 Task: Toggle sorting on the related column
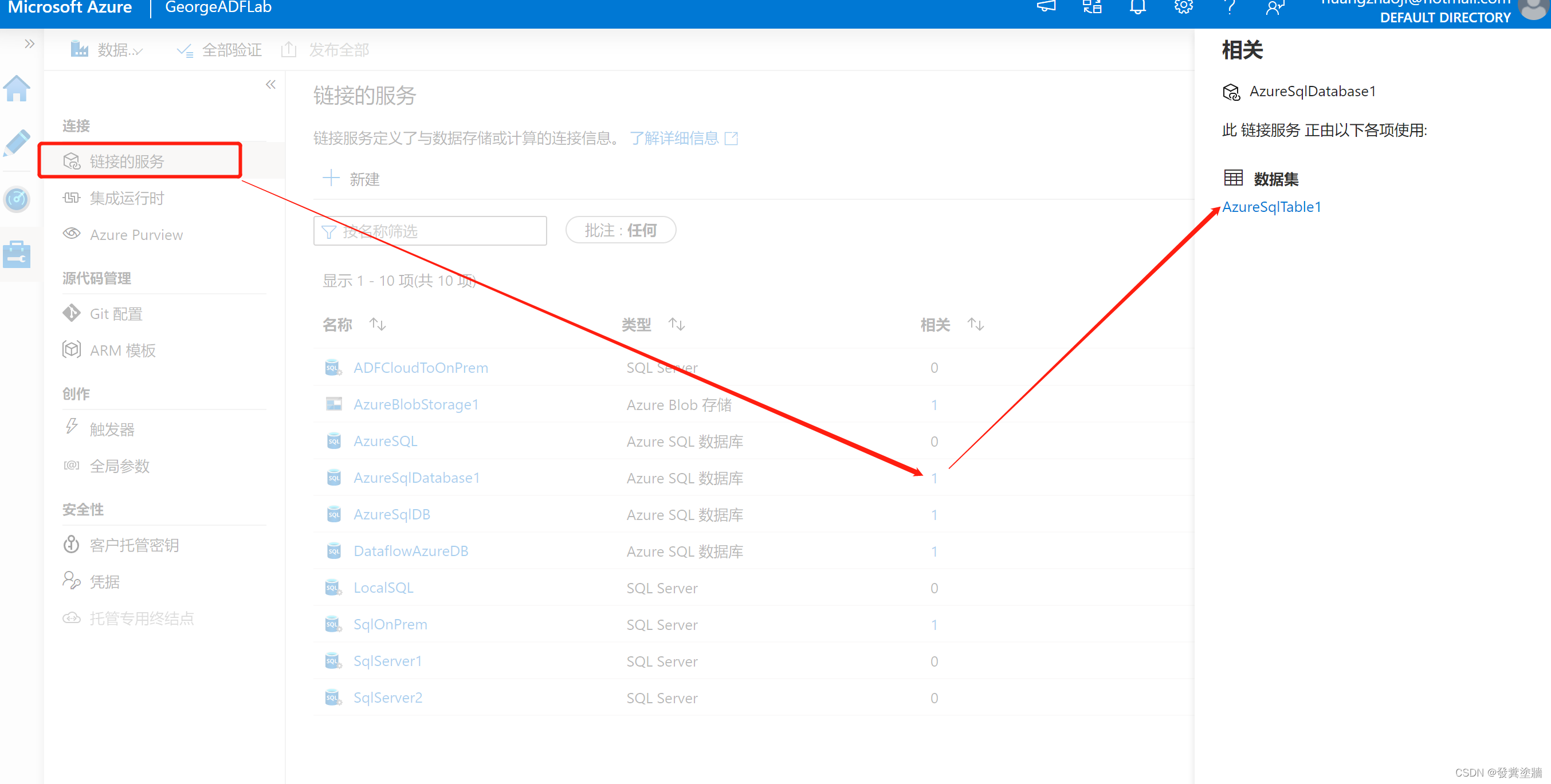pyautogui.click(x=975, y=325)
